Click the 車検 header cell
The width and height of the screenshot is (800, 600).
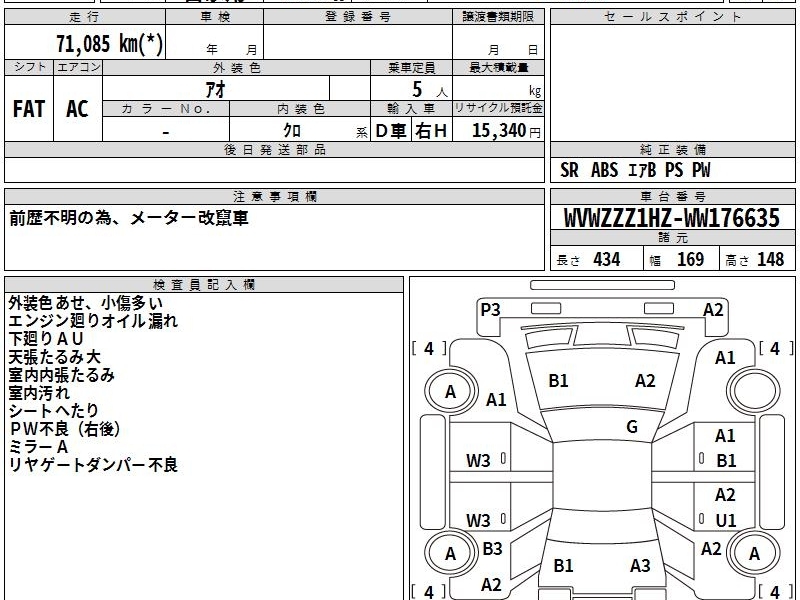[215, 17]
